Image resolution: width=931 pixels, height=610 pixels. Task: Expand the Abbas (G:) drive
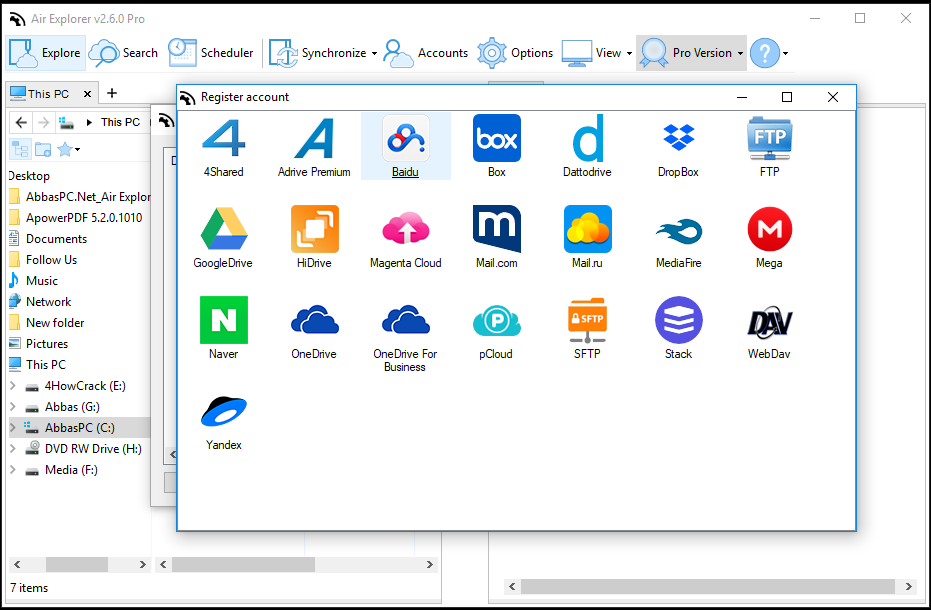pos(13,406)
